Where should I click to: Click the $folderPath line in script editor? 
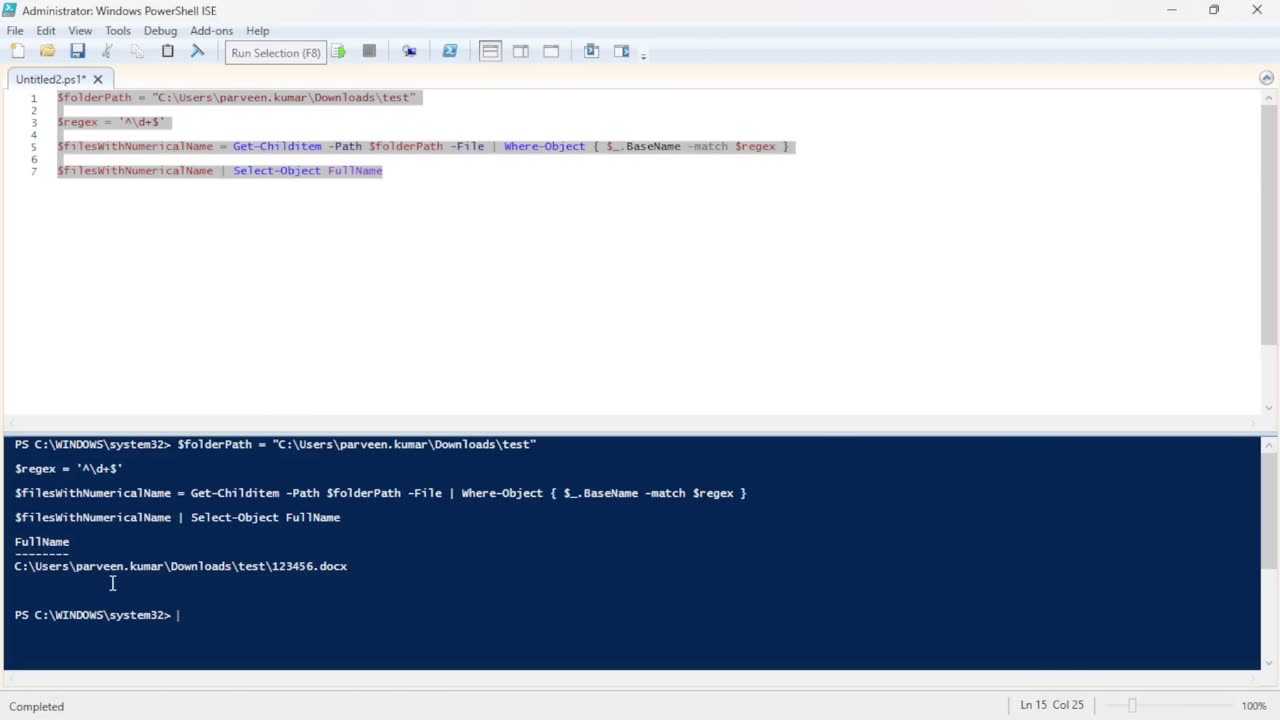(x=236, y=97)
